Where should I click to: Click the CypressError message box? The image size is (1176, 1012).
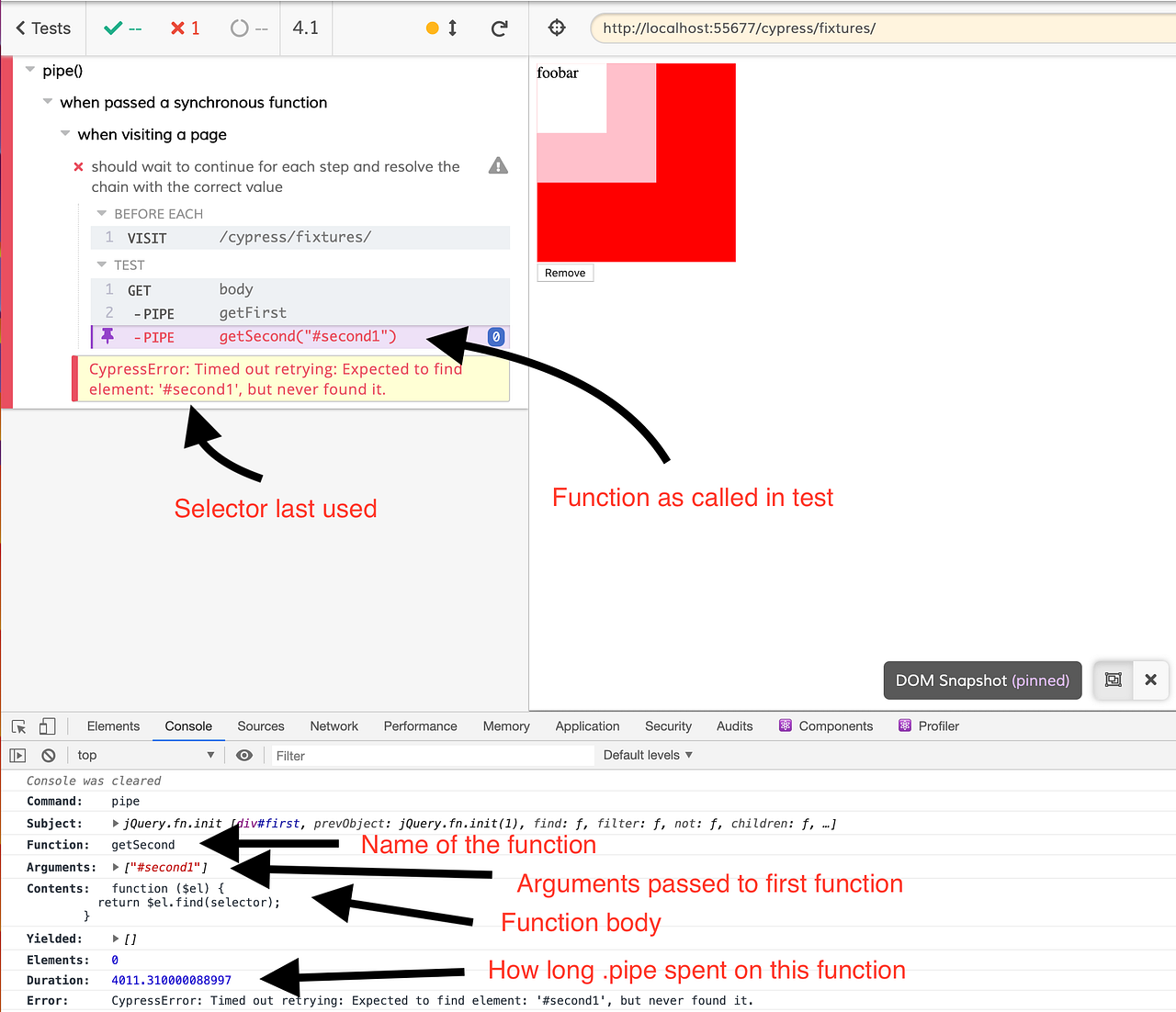(291, 379)
